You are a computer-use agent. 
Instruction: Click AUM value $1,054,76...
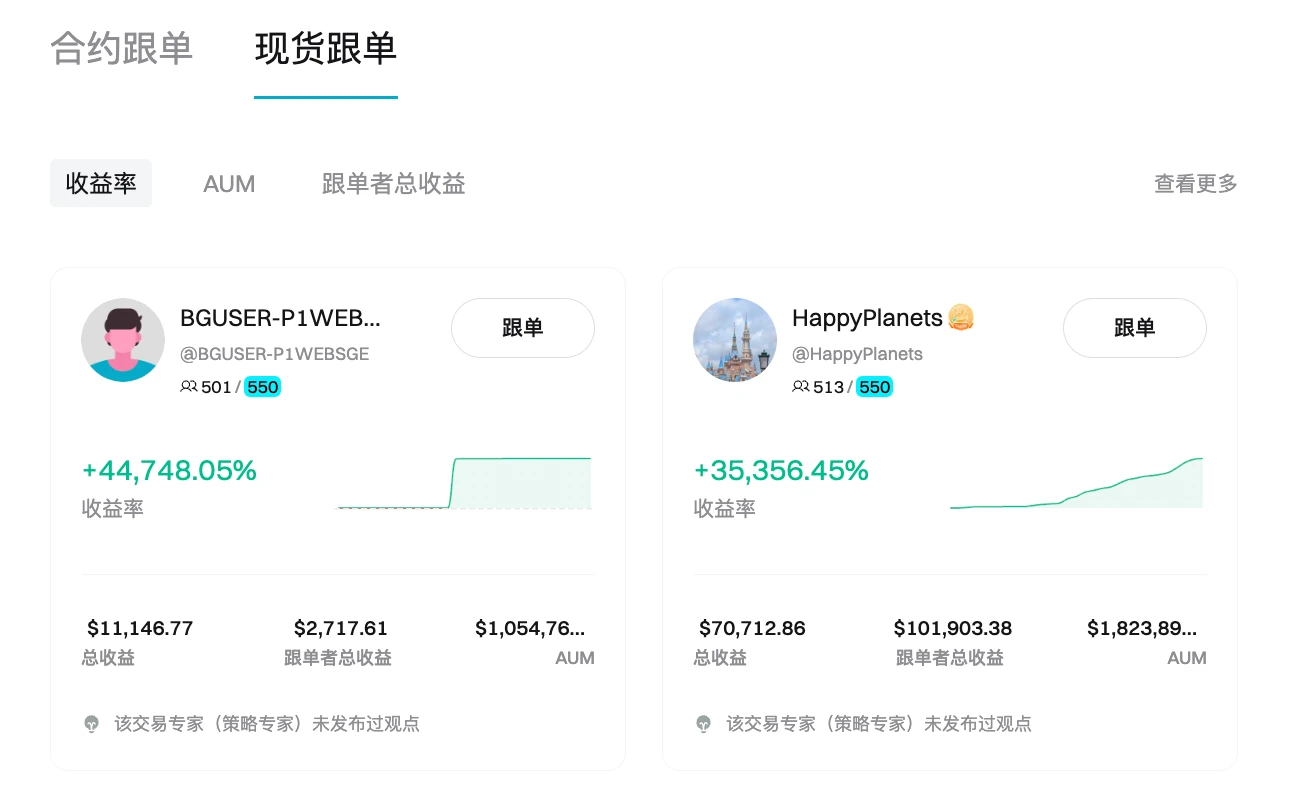pyautogui.click(x=531, y=628)
